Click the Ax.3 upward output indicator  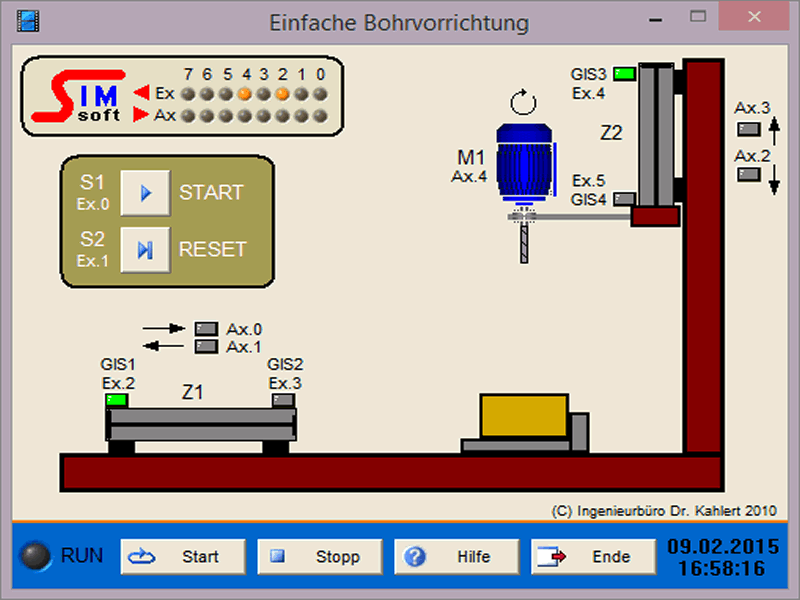748,129
